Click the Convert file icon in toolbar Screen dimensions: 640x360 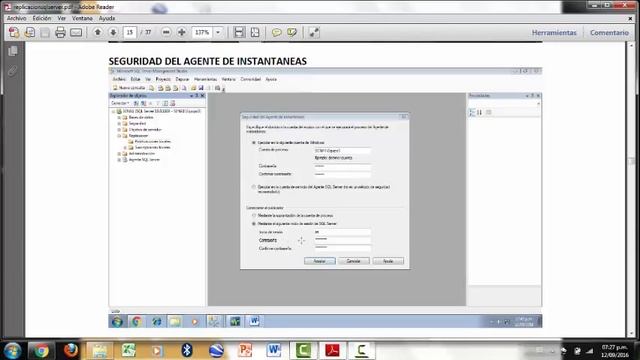(x=29, y=32)
